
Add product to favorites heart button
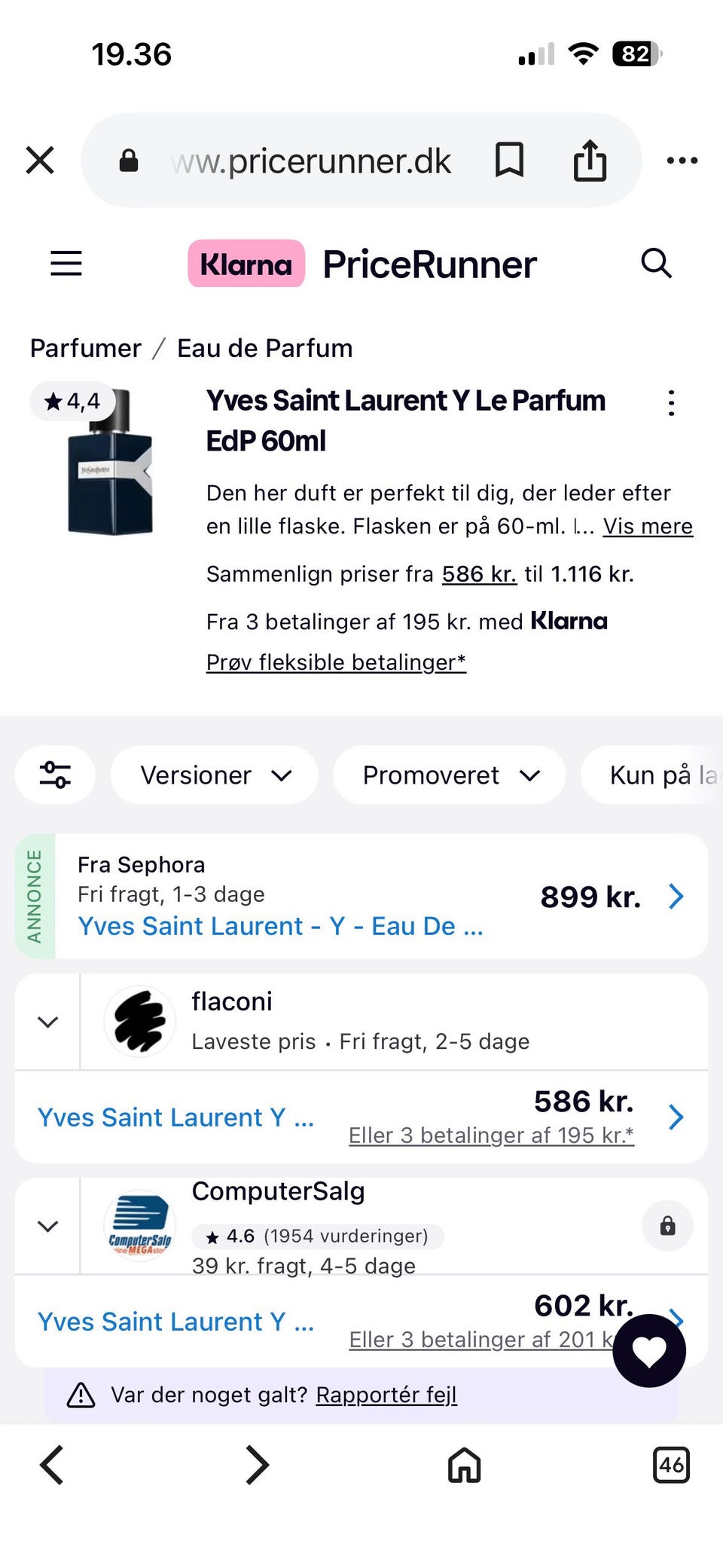tap(649, 1351)
